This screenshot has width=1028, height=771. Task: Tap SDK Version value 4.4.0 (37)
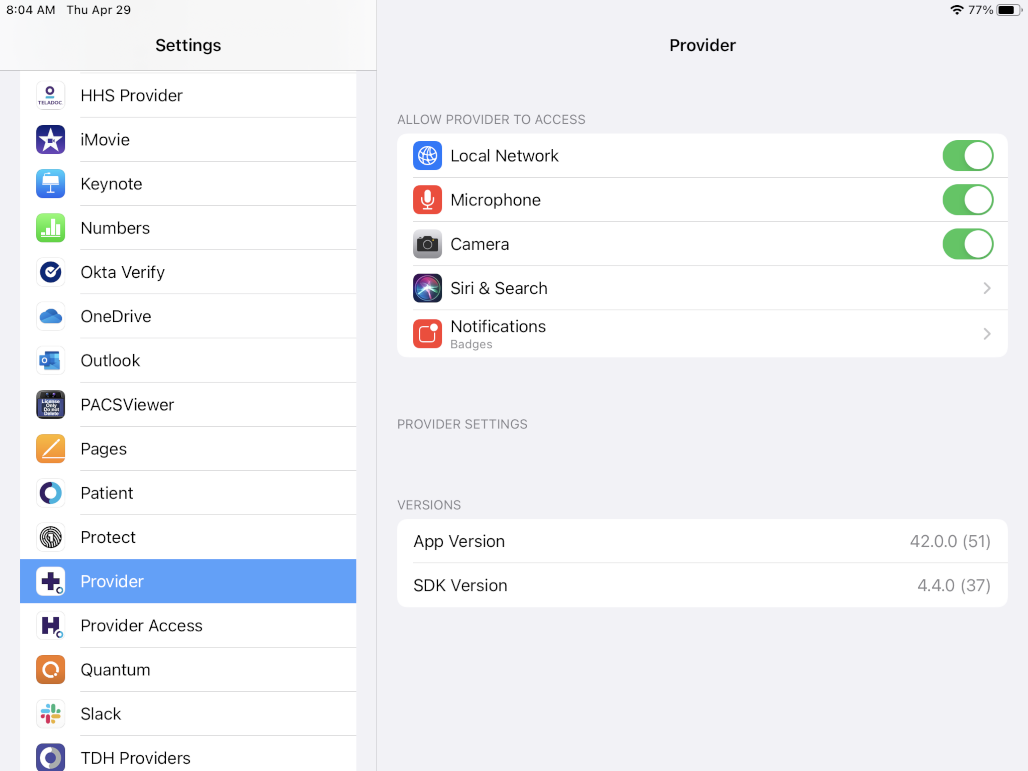954,585
